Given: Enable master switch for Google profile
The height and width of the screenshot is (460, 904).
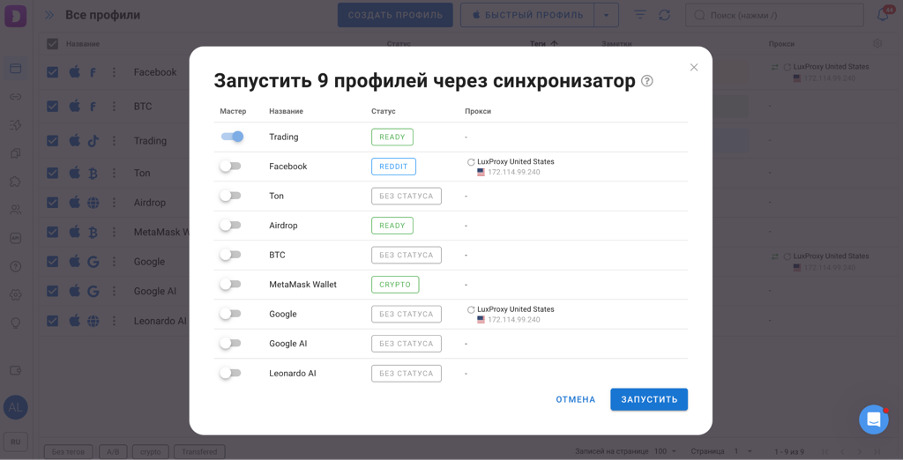Looking at the screenshot, I should [230, 314].
